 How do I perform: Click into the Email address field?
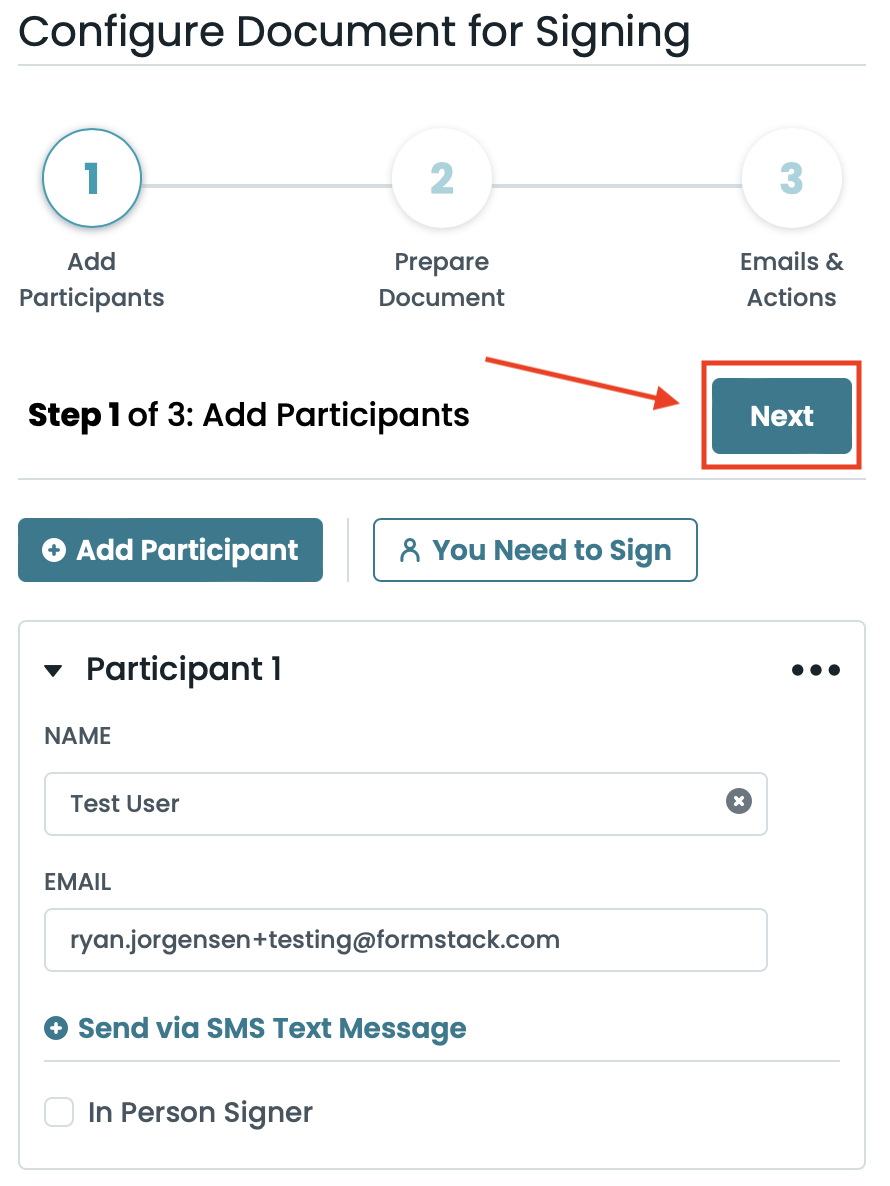tap(405, 940)
